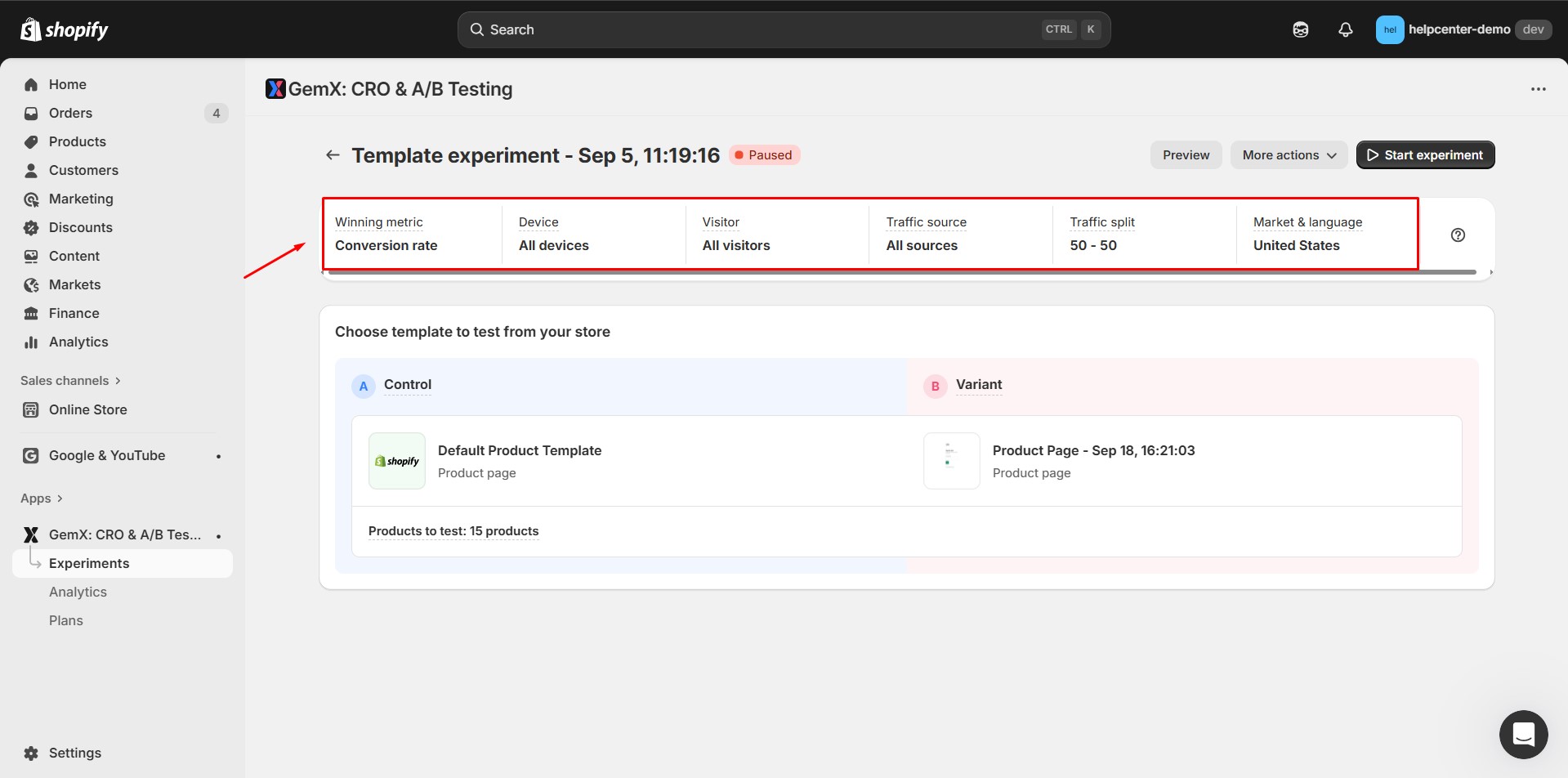Click the Default Product Template thumbnail
Viewport: 1568px width, 778px height.
click(x=397, y=461)
